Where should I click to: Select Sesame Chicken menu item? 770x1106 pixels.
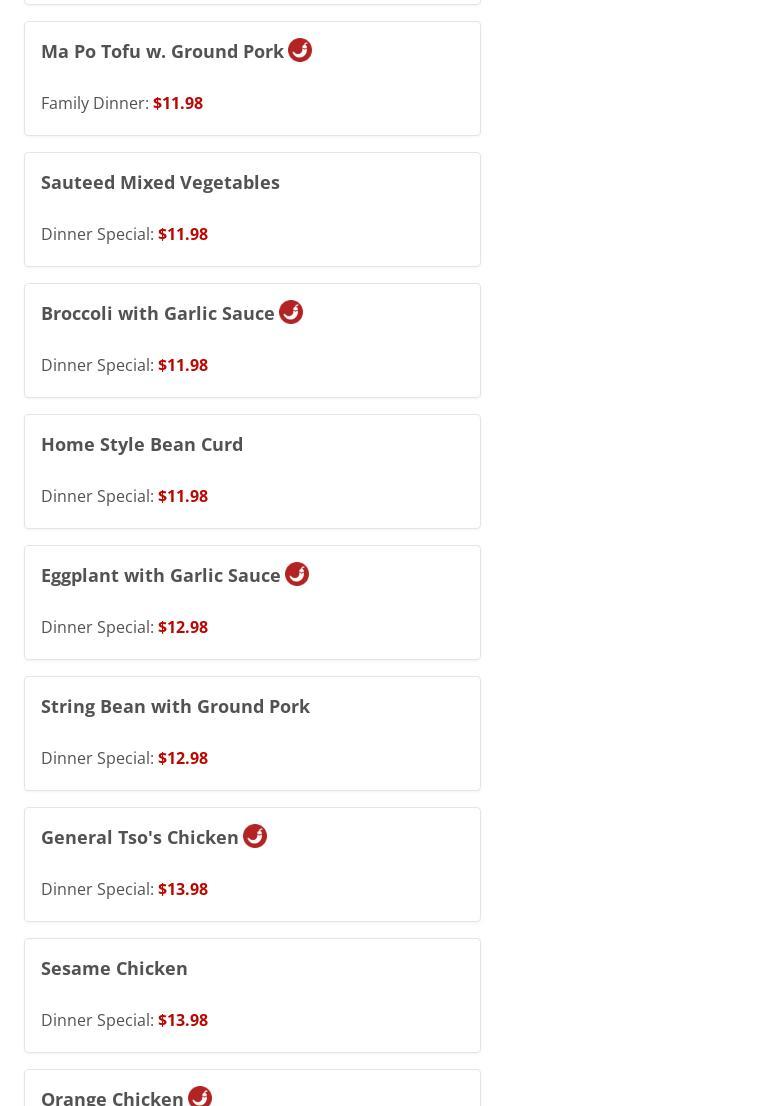(114, 969)
